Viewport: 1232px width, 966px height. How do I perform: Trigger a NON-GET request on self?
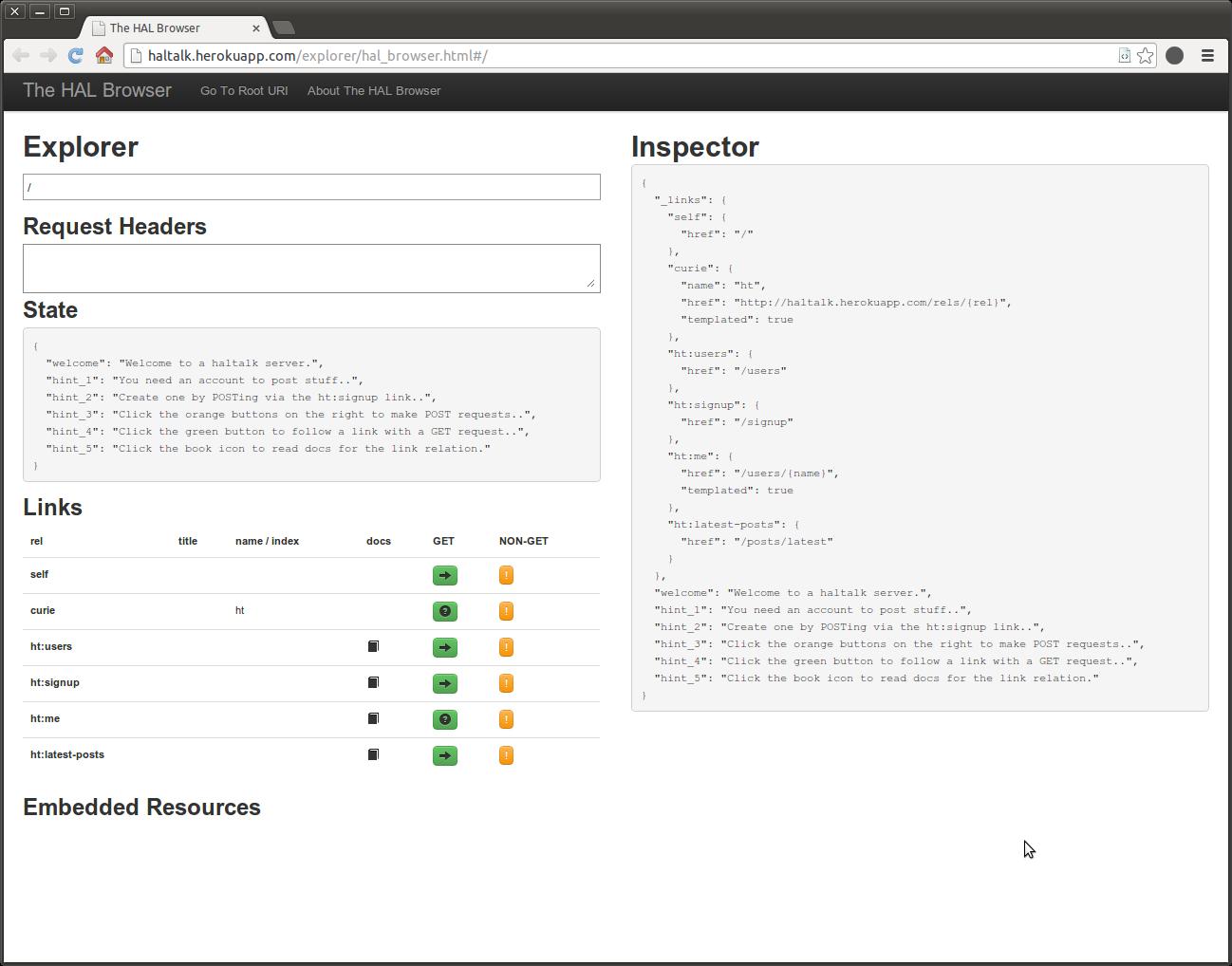click(505, 575)
